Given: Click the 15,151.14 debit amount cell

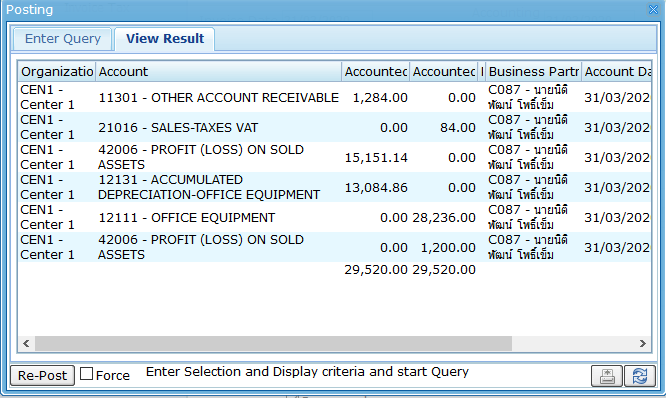Looking at the screenshot, I should point(376,158).
